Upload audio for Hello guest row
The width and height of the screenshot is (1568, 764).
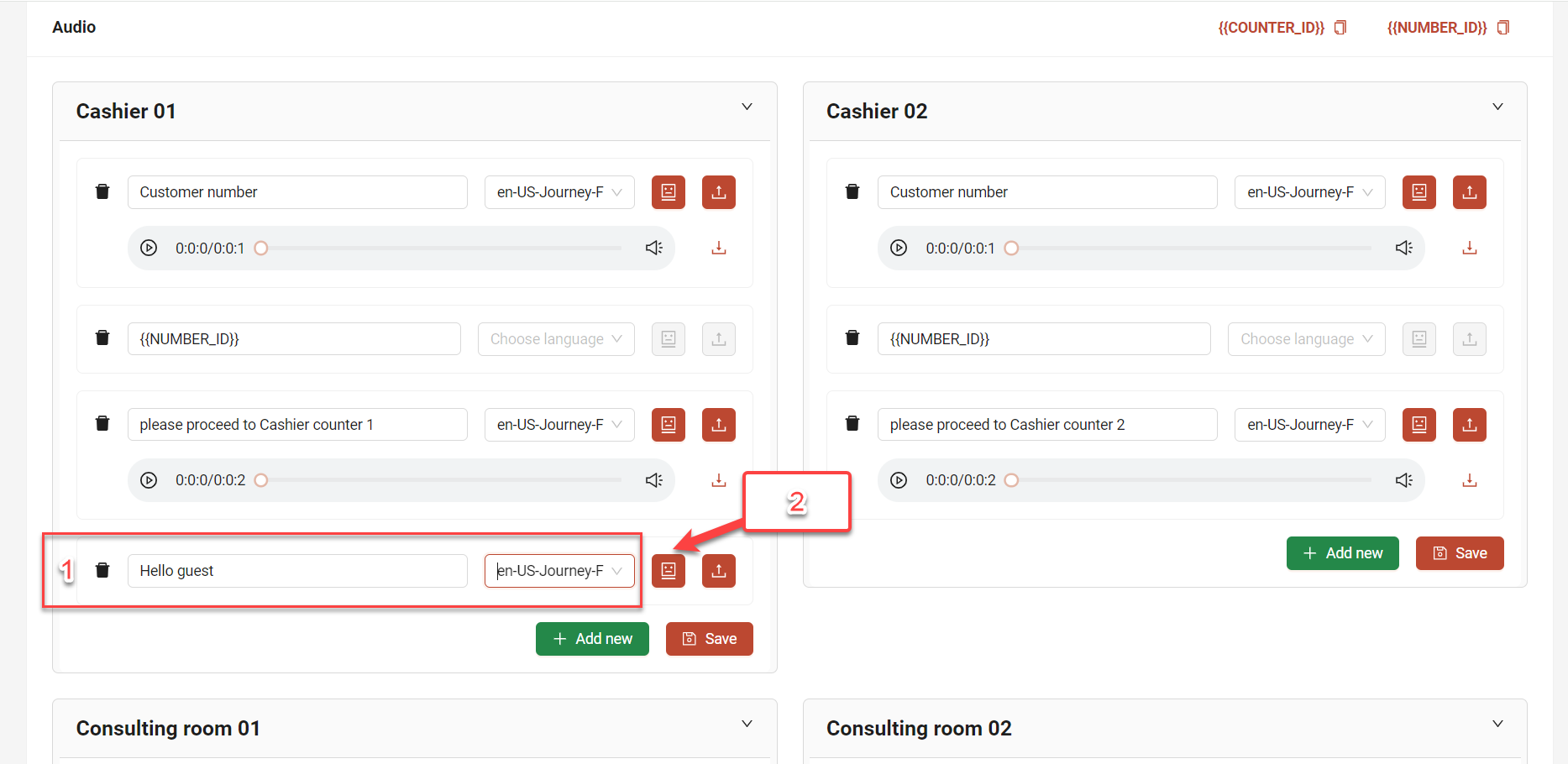coord(719,571)
